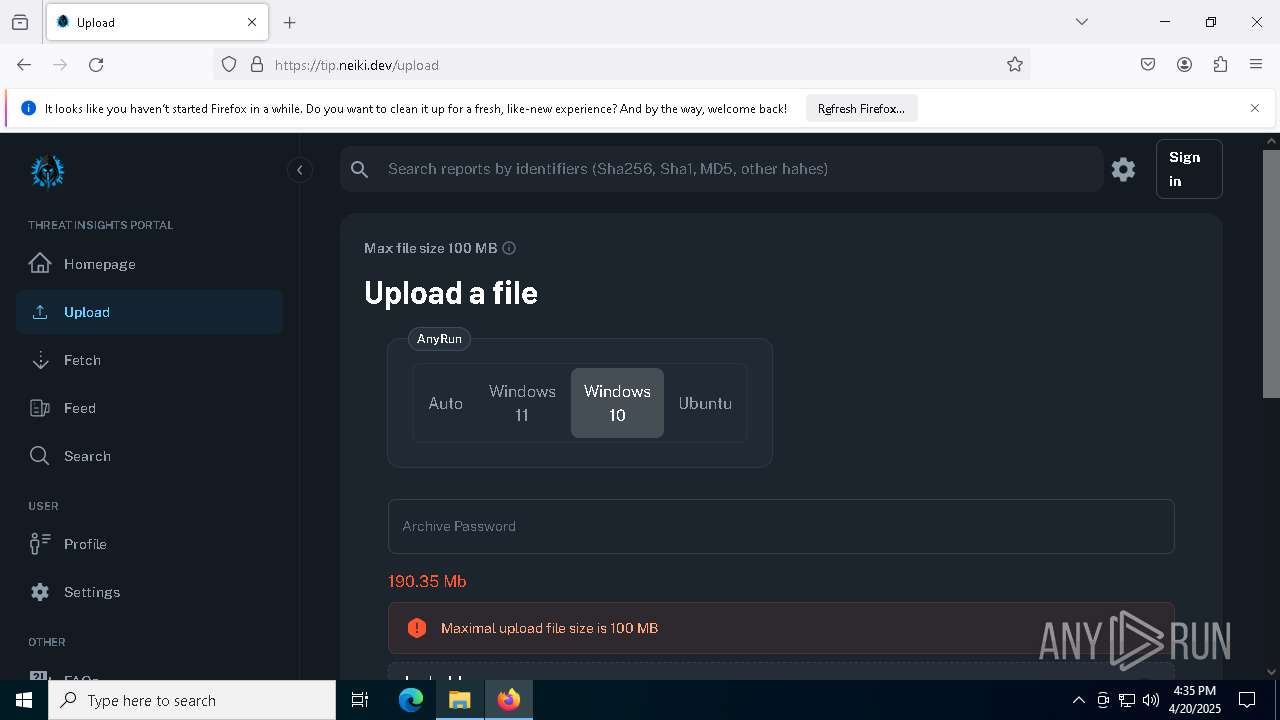Click the taskbar search box
The image size is (1280, 720).
click(192, 700)
